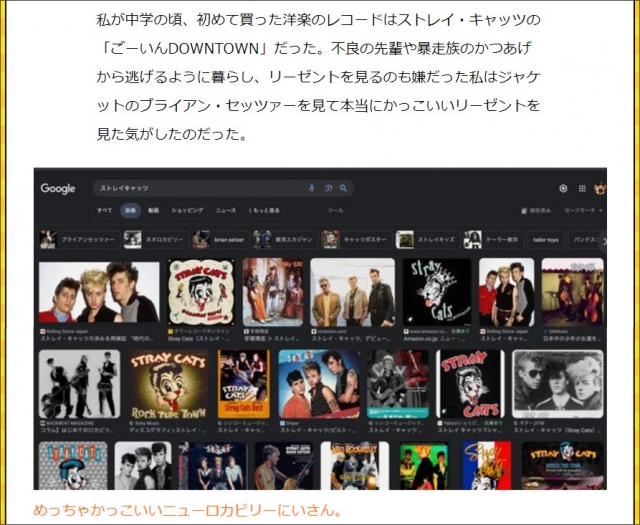Open the Google apps grid icon
Image resolution: width=640 pixels, height=525 pixels.
tap(581, 188)
